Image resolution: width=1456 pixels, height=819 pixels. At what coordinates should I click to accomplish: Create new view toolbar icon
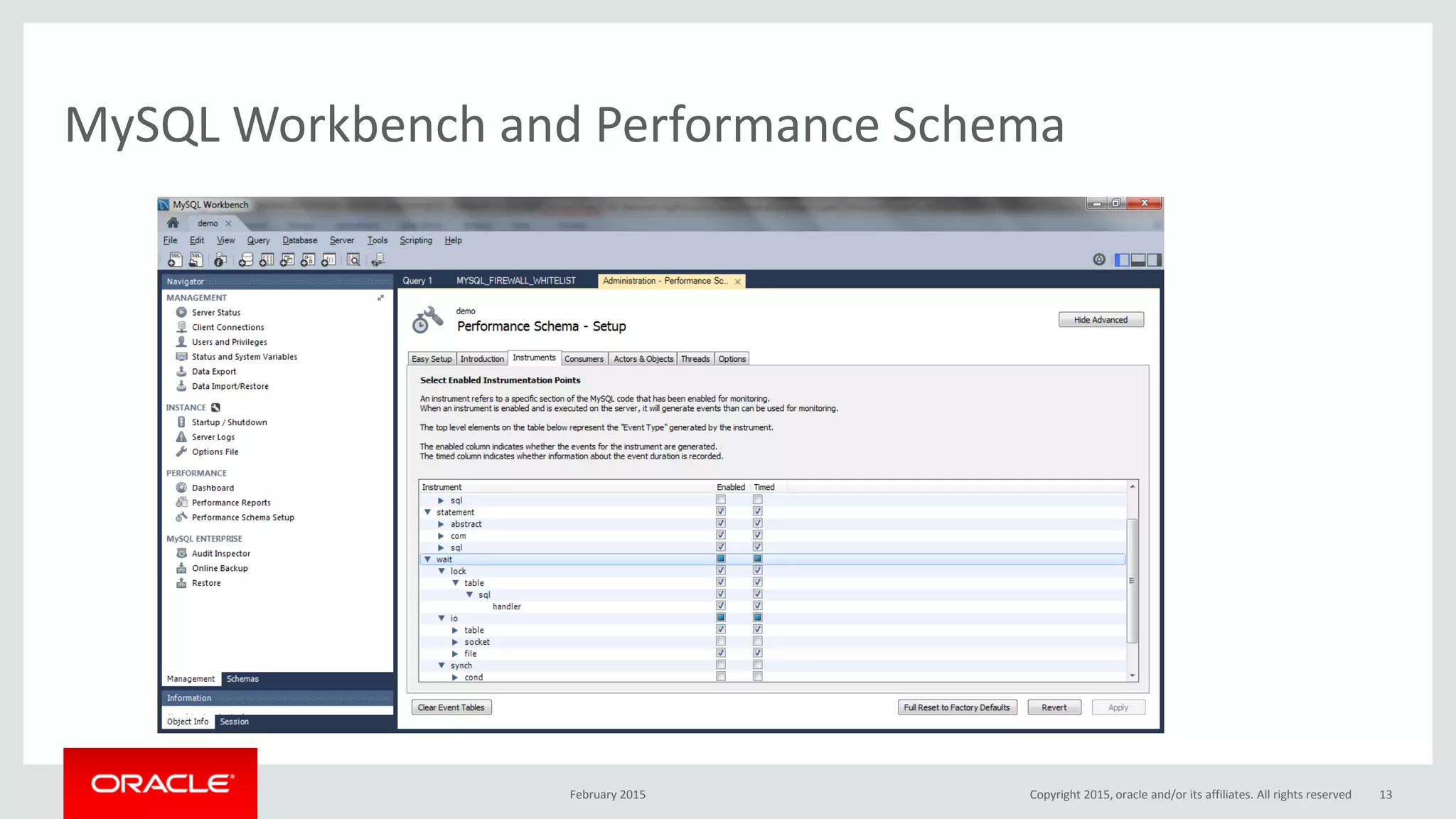(x=287, y=260)
